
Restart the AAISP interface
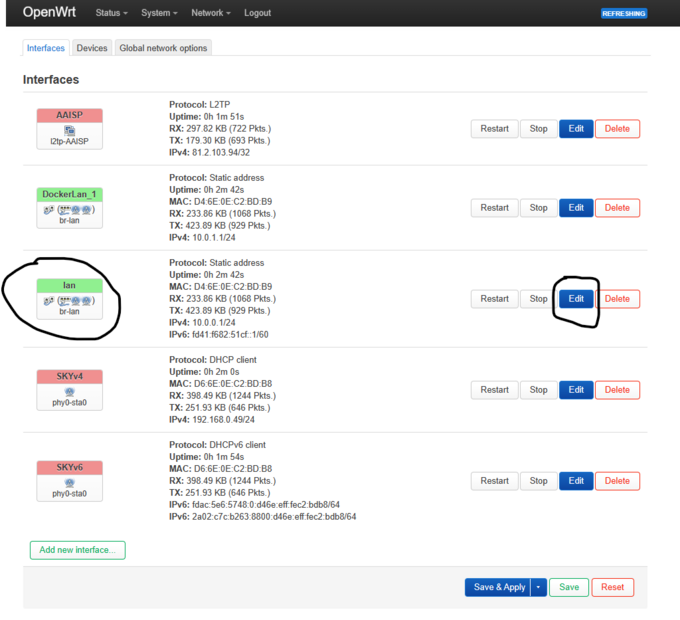tap(494, 128)
